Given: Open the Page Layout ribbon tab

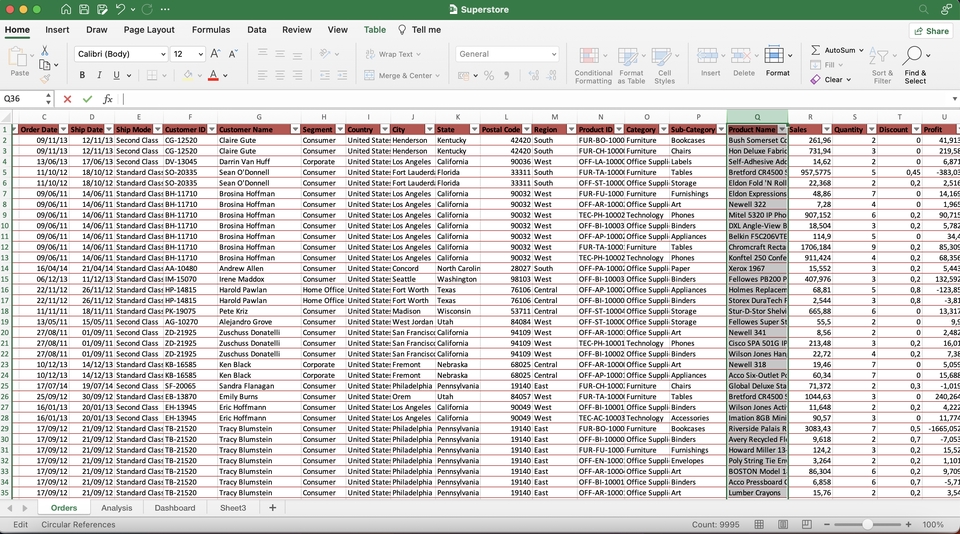Looking at the screenshot, I should click(149, 29).
